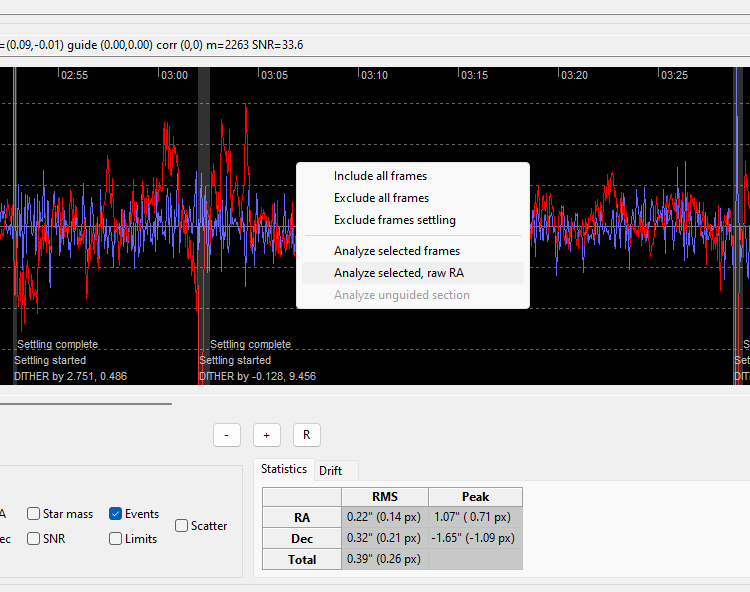Click the Peak column header
The image size is (750, 592).
475,497
